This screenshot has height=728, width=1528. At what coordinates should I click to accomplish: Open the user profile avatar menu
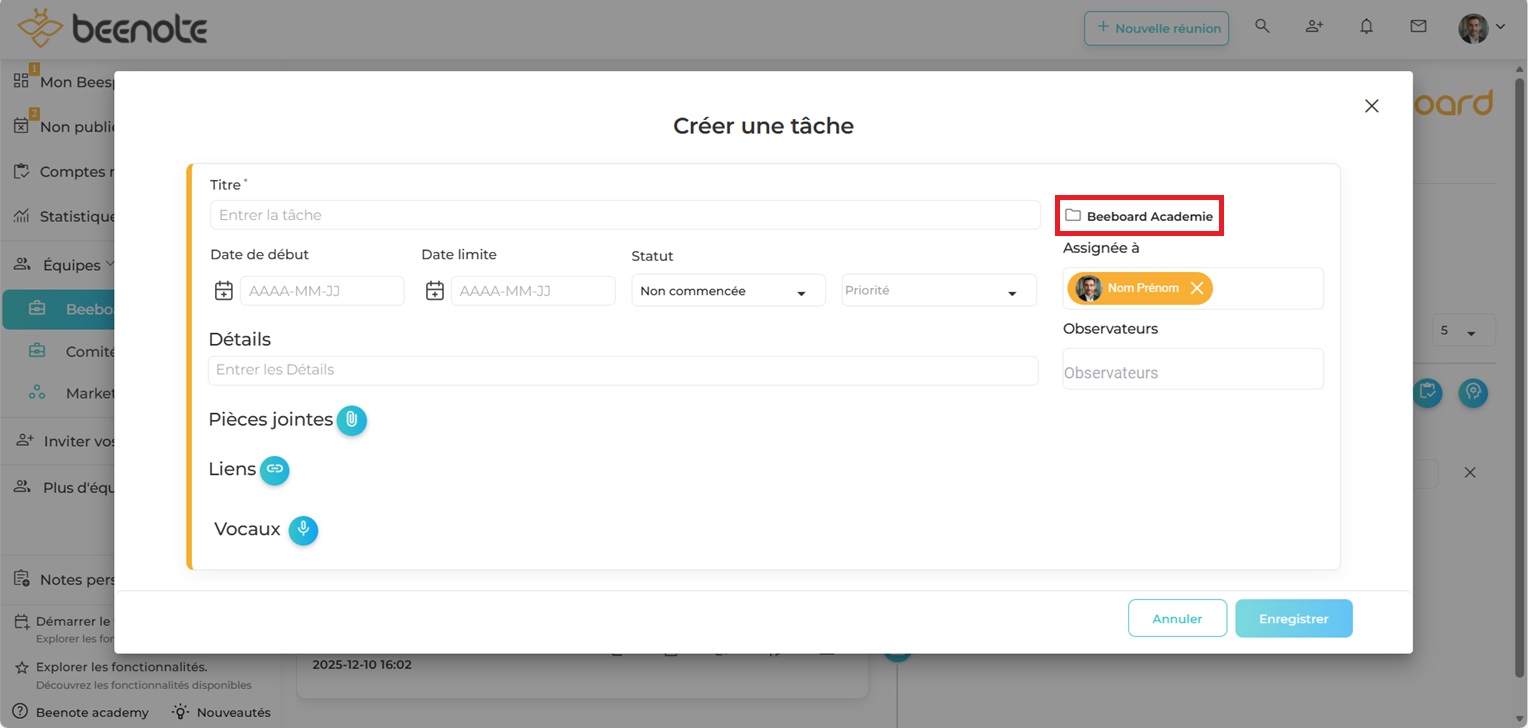click(1480, 28)
